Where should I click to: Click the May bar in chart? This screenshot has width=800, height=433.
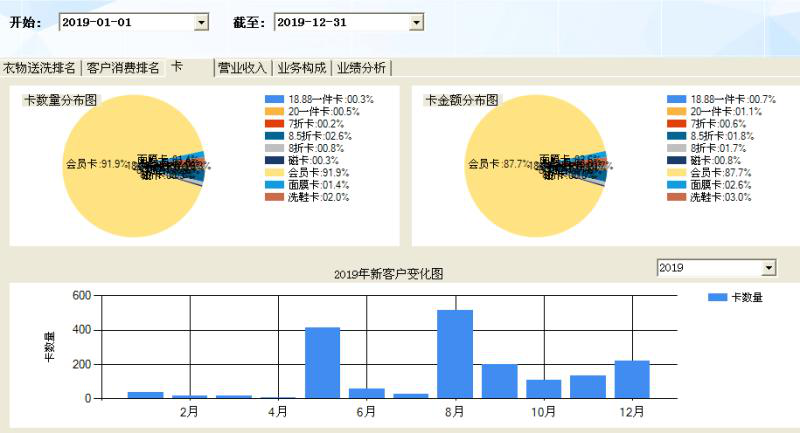322,363
